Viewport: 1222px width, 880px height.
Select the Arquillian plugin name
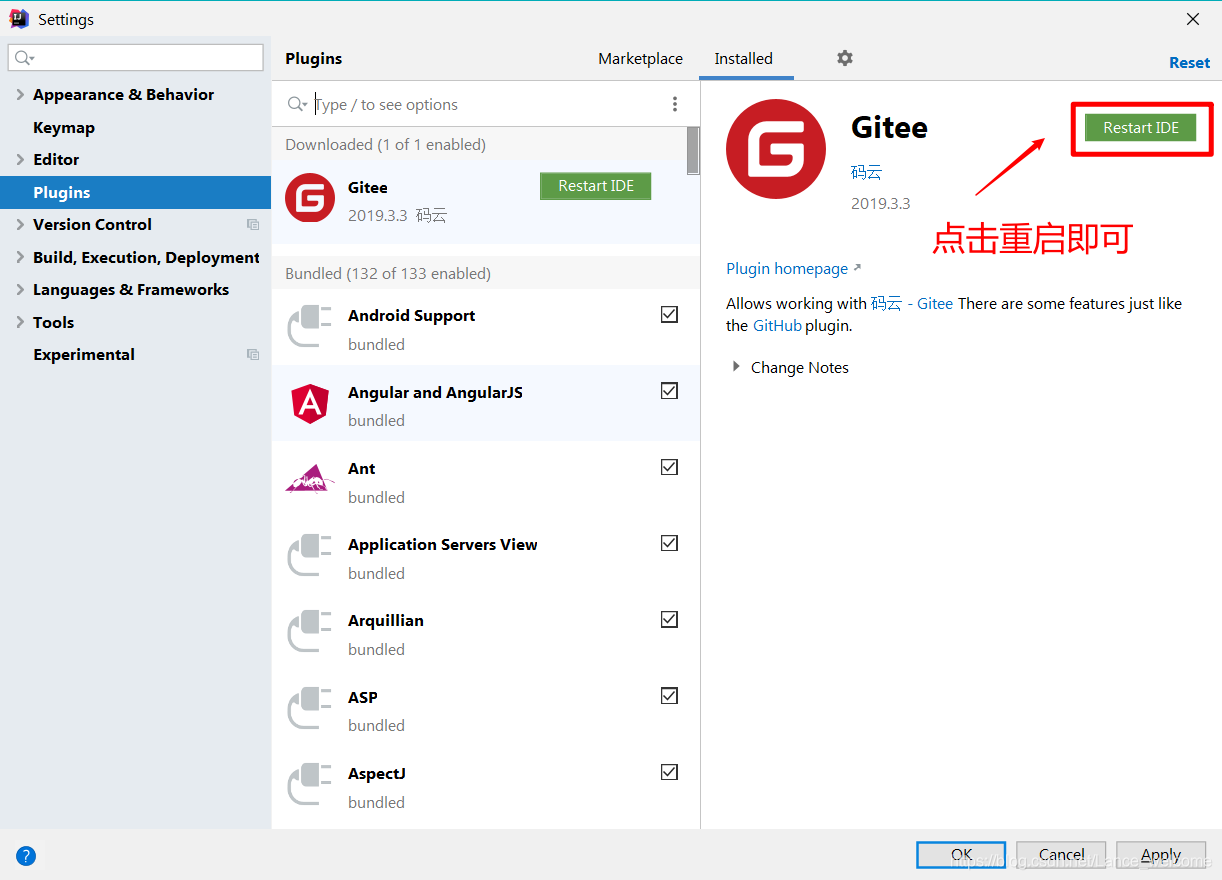[386, 621]
